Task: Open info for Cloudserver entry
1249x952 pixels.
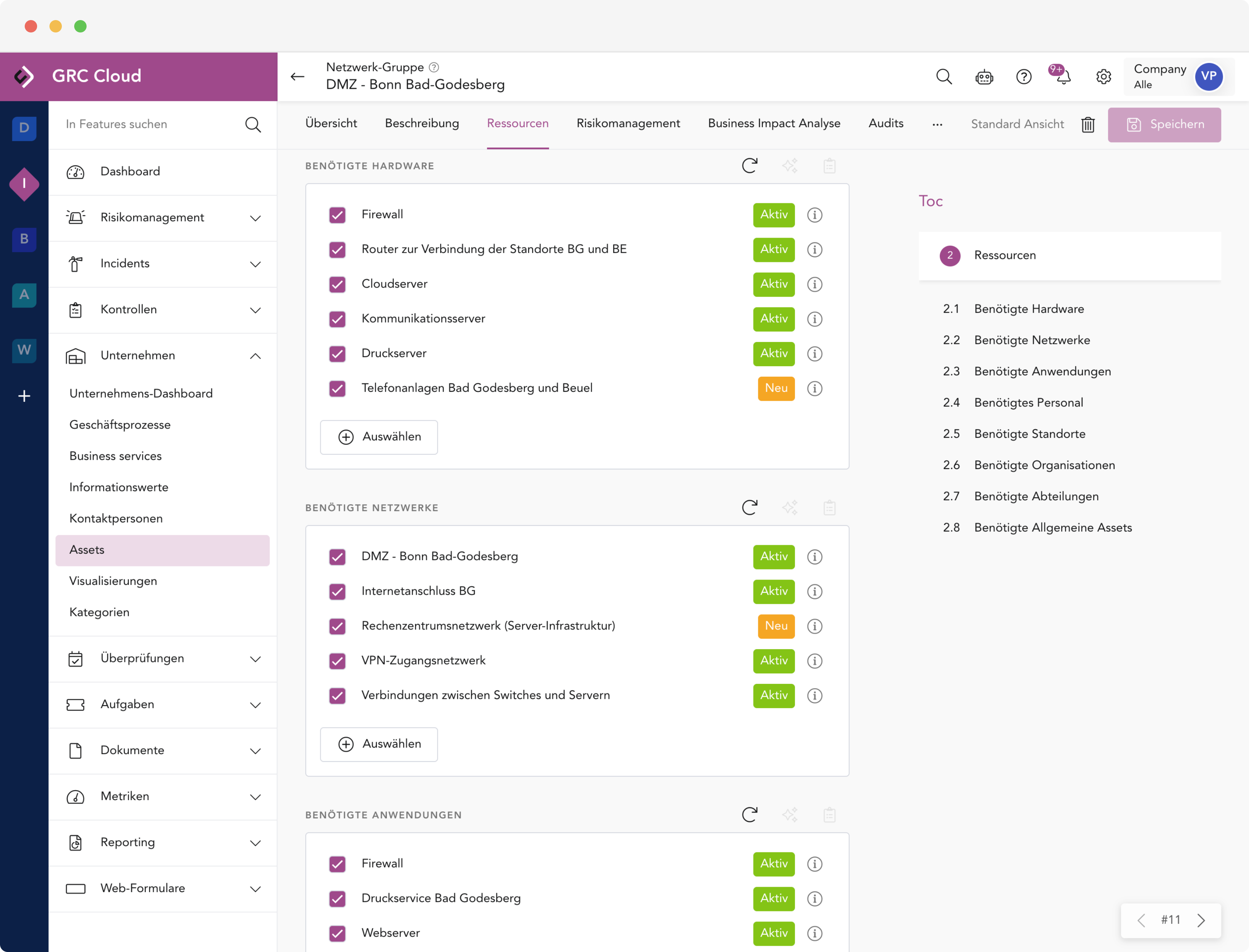Action: tap(814, 284)
